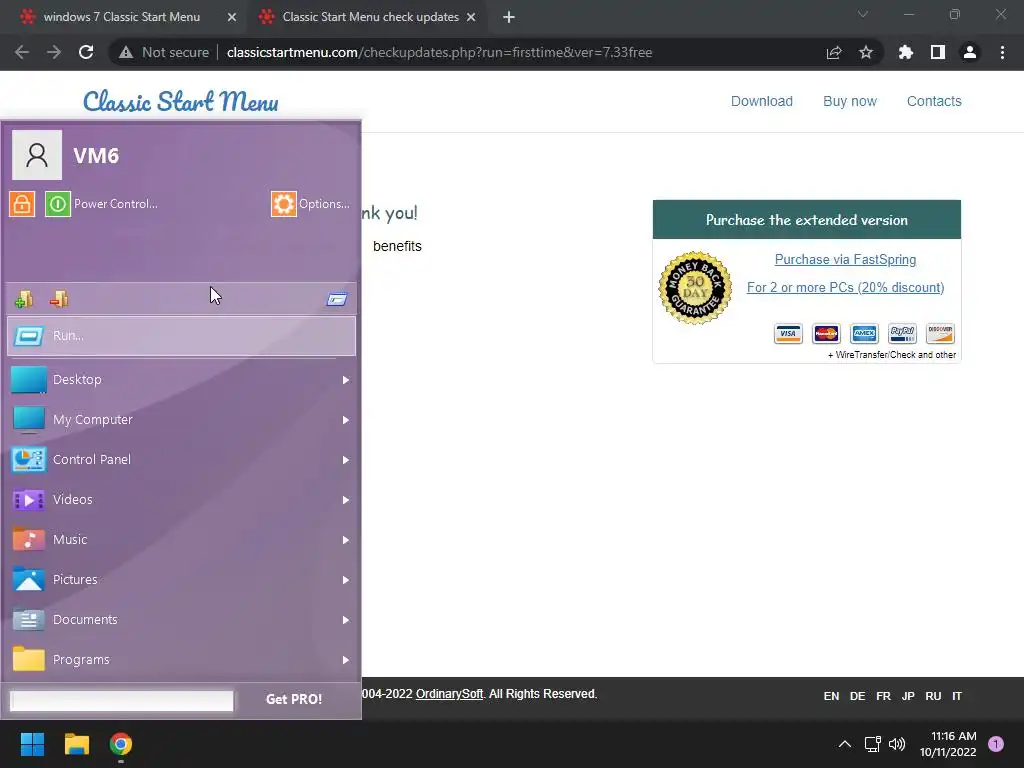Open Power Control green power icon
The image size is (1024, 768).
[57, 204]
